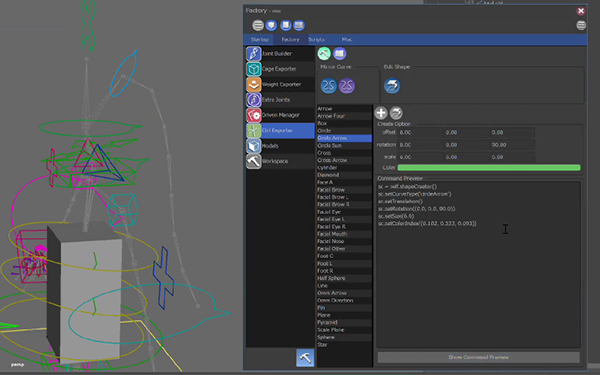Switch to the Startup tab
This screenshot has width=600, height=375.
coord(260,39)
